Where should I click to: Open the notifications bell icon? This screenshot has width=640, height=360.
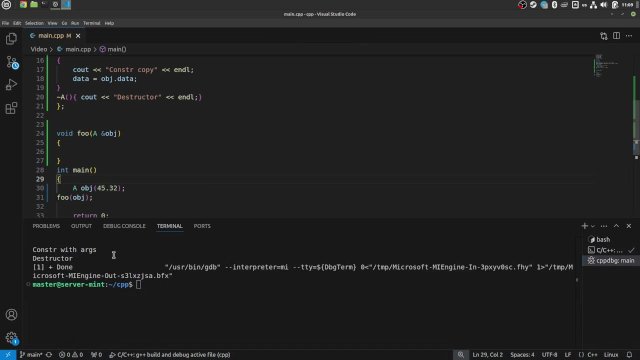[x=629, y=355]
